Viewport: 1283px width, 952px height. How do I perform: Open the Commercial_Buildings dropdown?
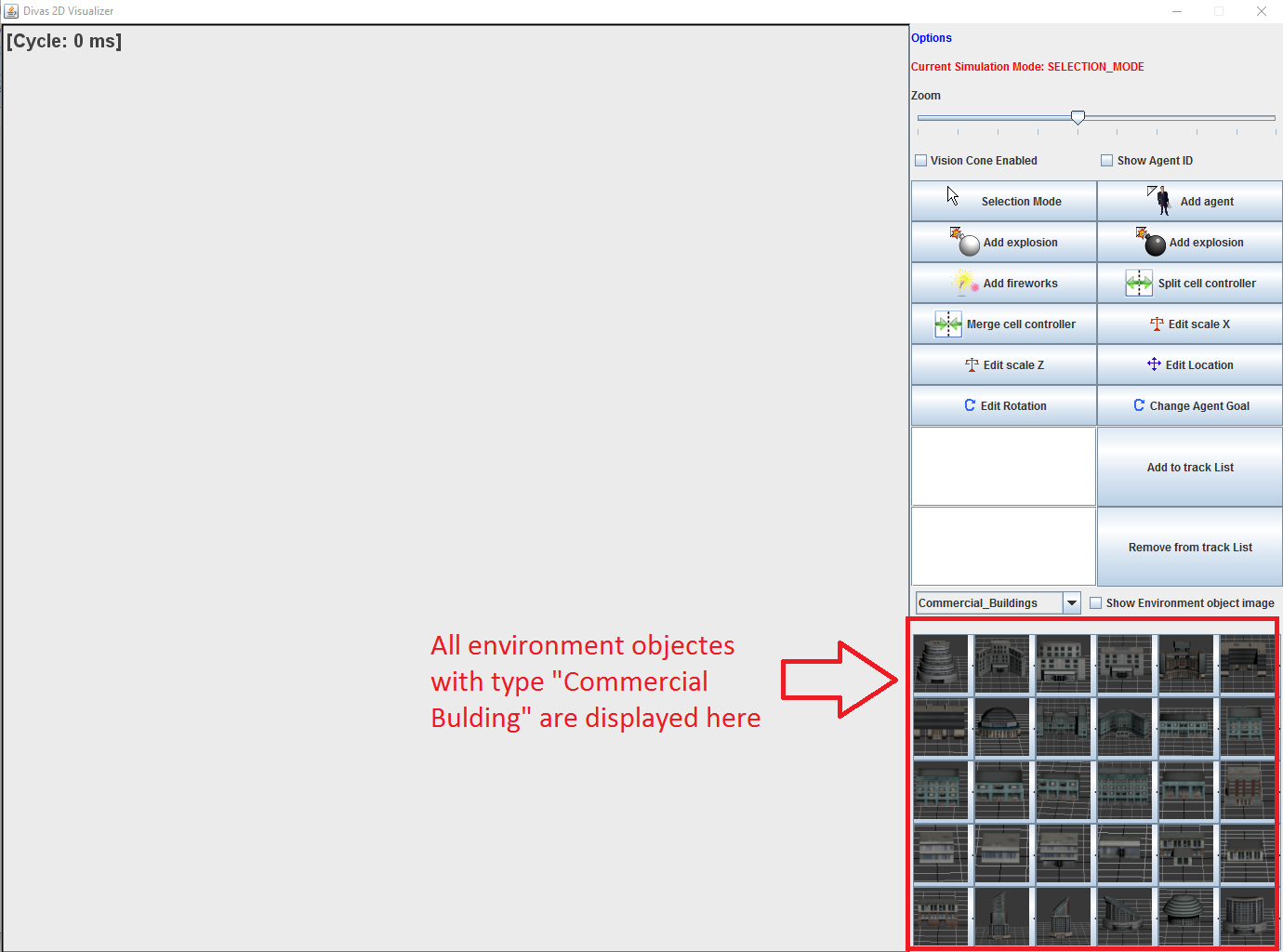[x=1072, y=603]
